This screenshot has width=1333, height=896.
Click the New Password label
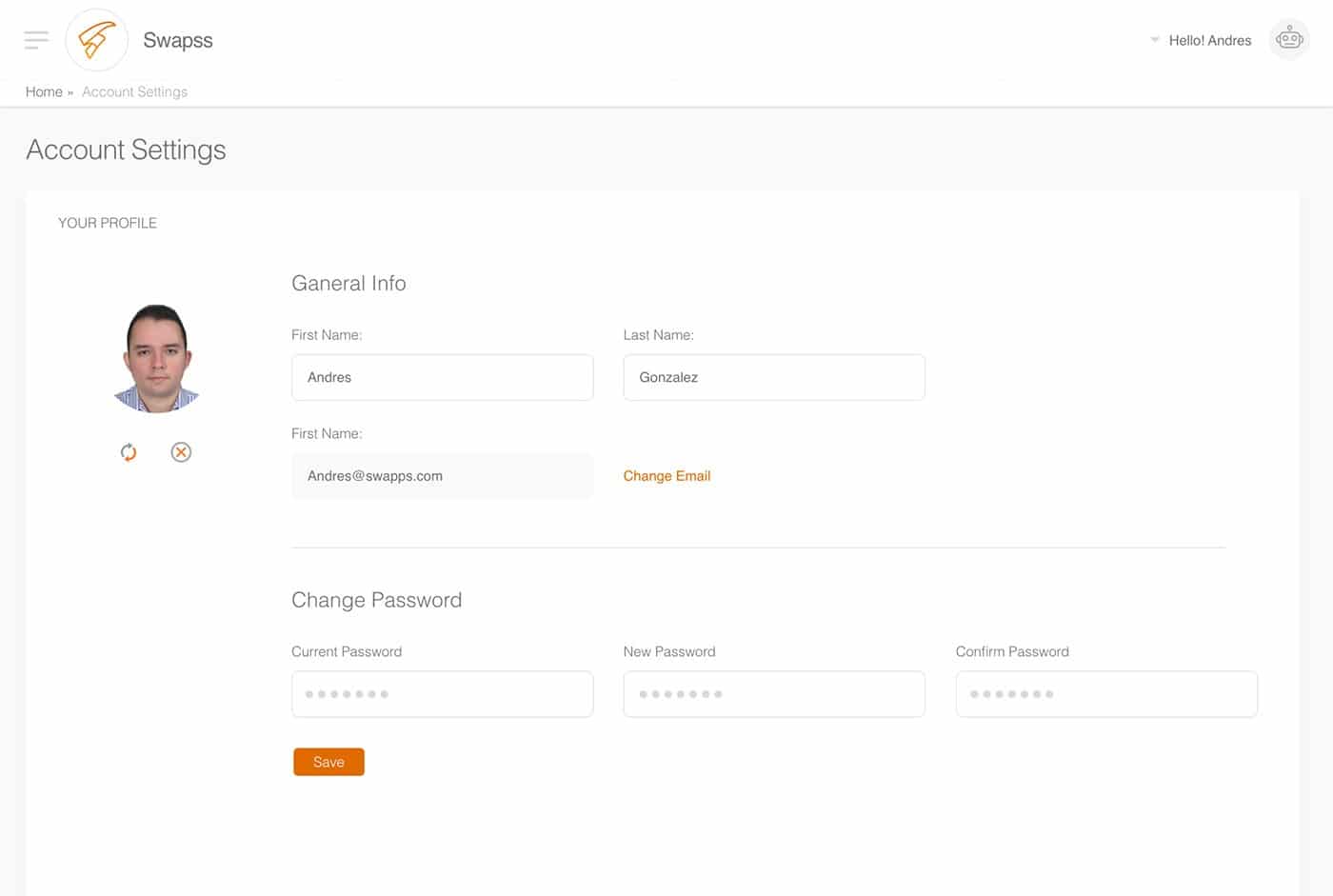click(669, 651)
